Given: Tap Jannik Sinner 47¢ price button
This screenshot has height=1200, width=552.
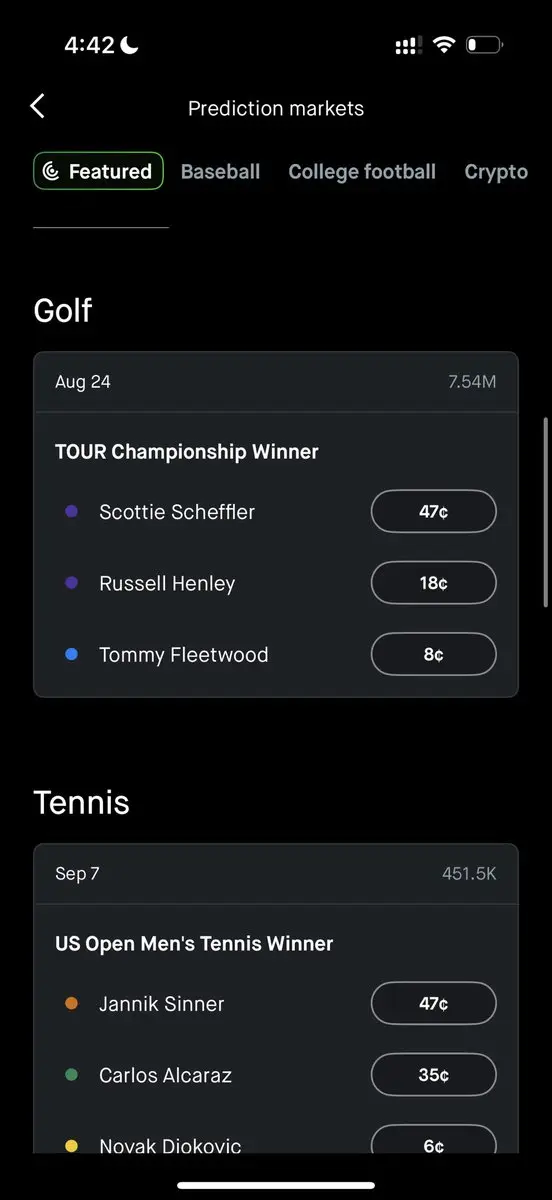Looking at the screenshot, I should [434, 1004].
